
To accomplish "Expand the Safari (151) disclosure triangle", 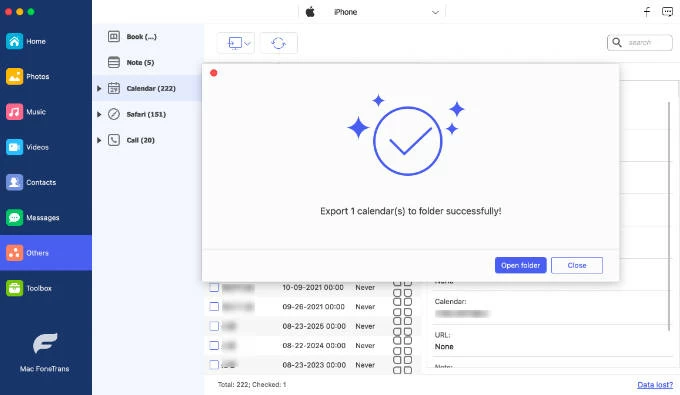I will [x=99, y=114].
